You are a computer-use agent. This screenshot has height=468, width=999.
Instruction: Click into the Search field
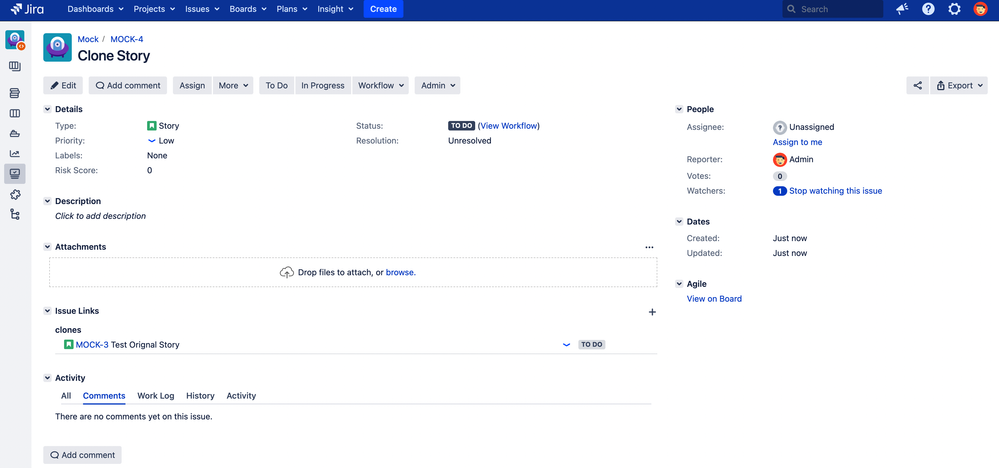833,9
